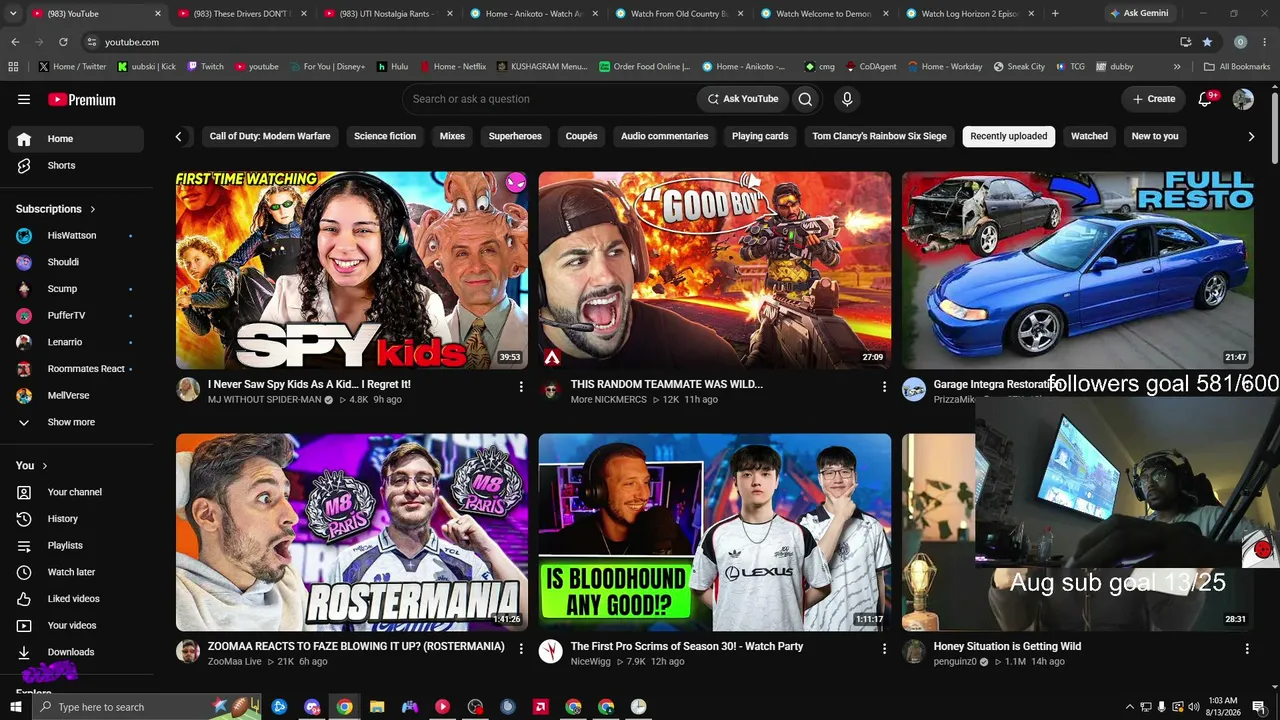Show hidden system tray icons
The width and height of the screenshot is (1280, 720).
[1130, 707]
